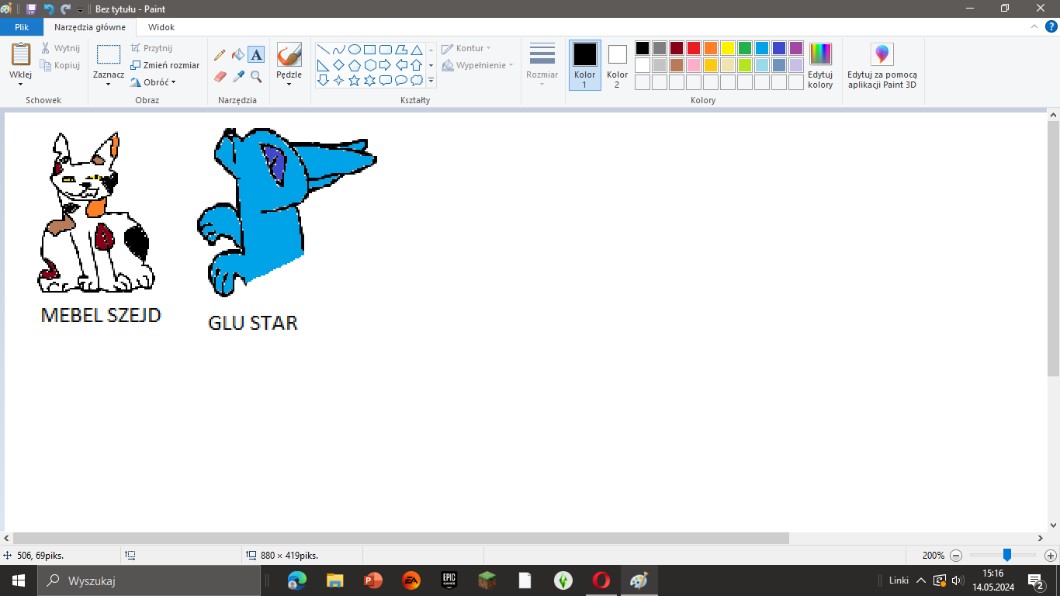Pick the red color swatch
Image resolution: width=1060 pixels, height=596 pixels.
[x=693, y=48]
